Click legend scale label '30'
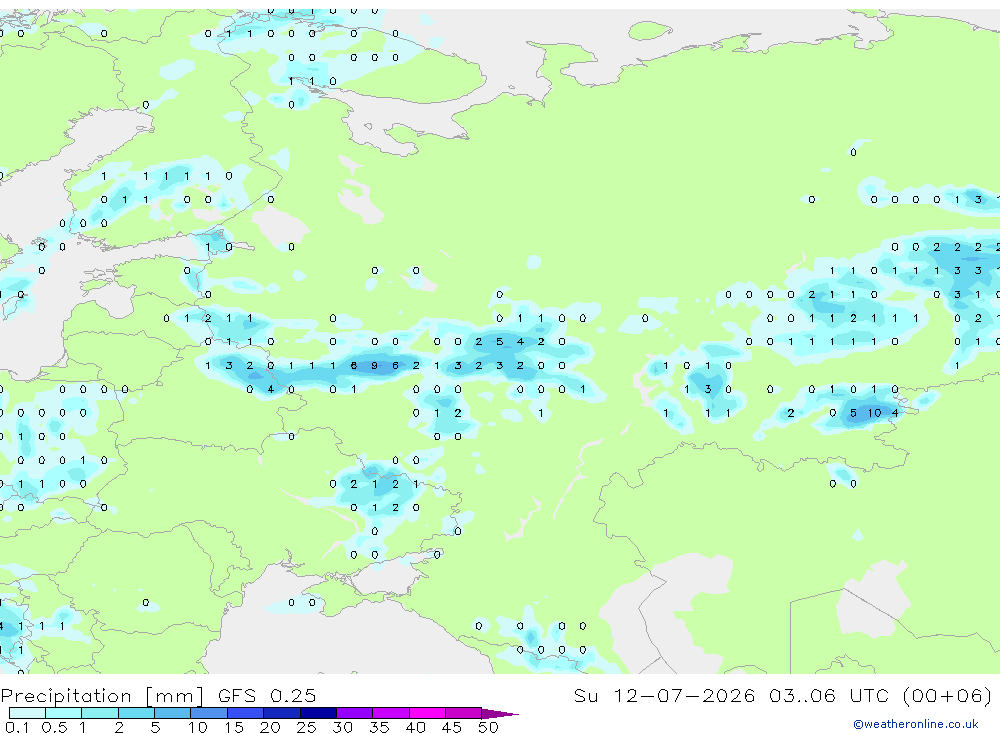Image resolution: width=1000 pixels, height=733 pixels. (x=342, y=727)
